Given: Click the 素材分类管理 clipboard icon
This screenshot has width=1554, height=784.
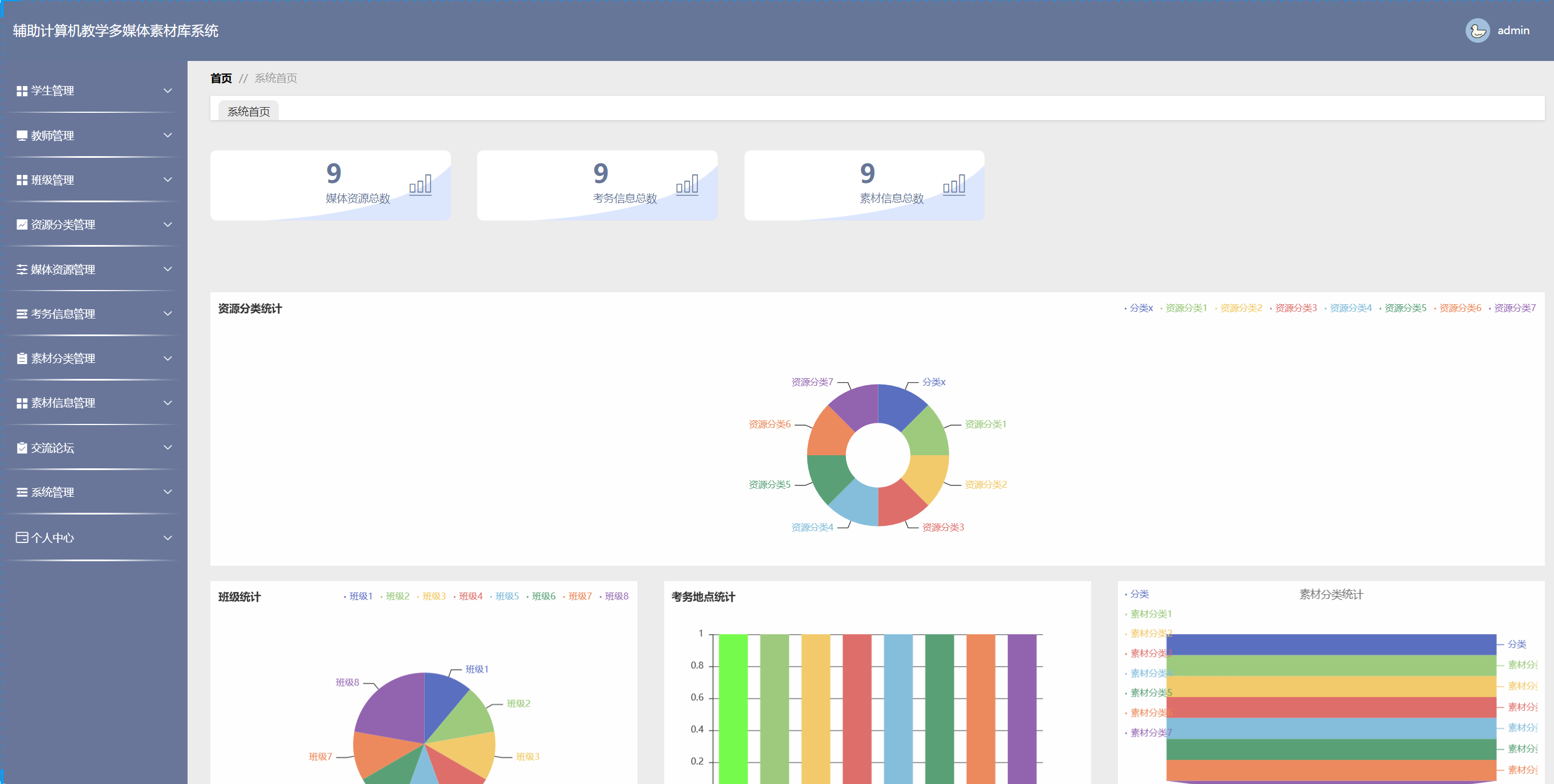Looking at the screenshot, I should (22, 359).
